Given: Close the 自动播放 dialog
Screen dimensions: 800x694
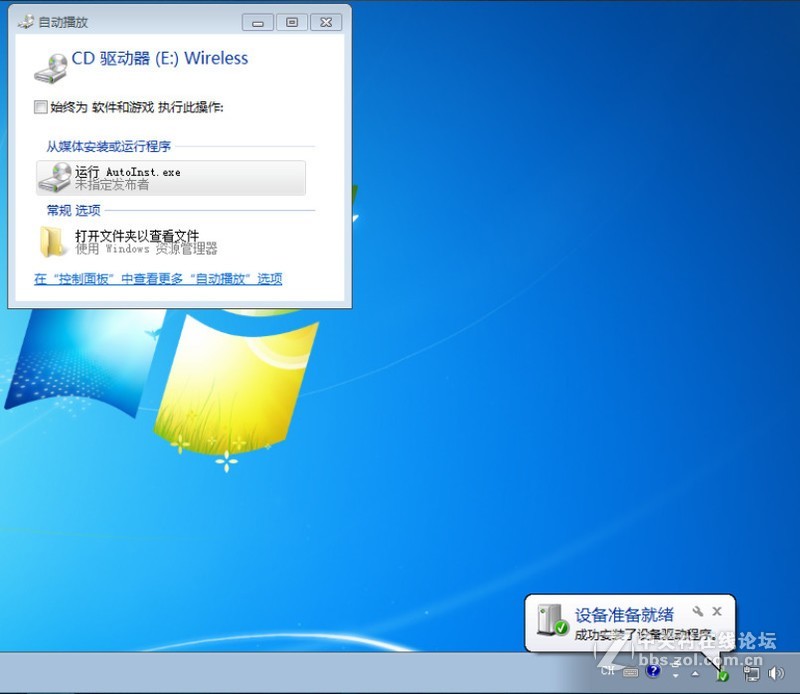Looking at the screenshot, I should [x=326, y=22].
